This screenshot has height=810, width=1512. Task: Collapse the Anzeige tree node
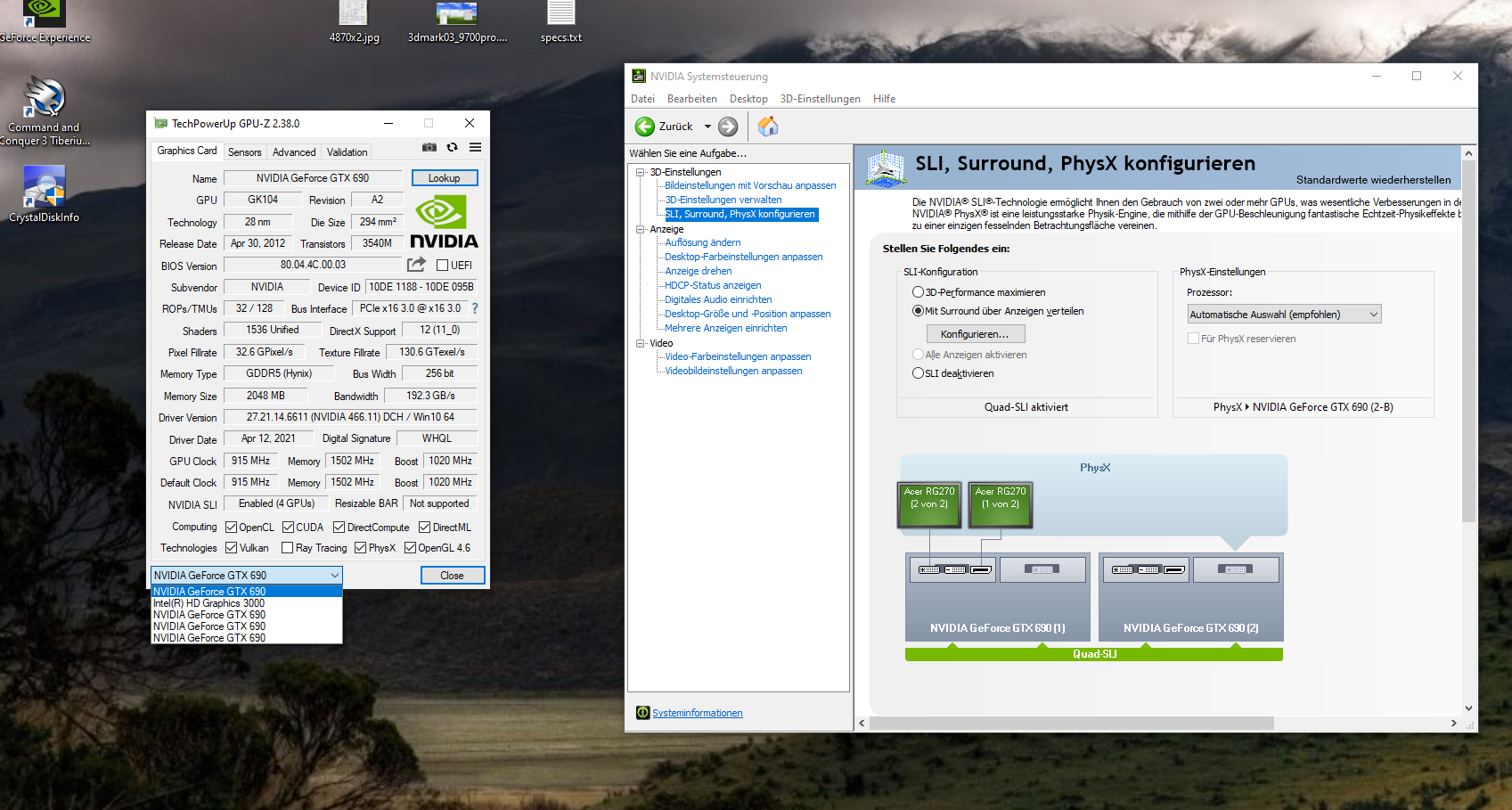click(641, 229)
